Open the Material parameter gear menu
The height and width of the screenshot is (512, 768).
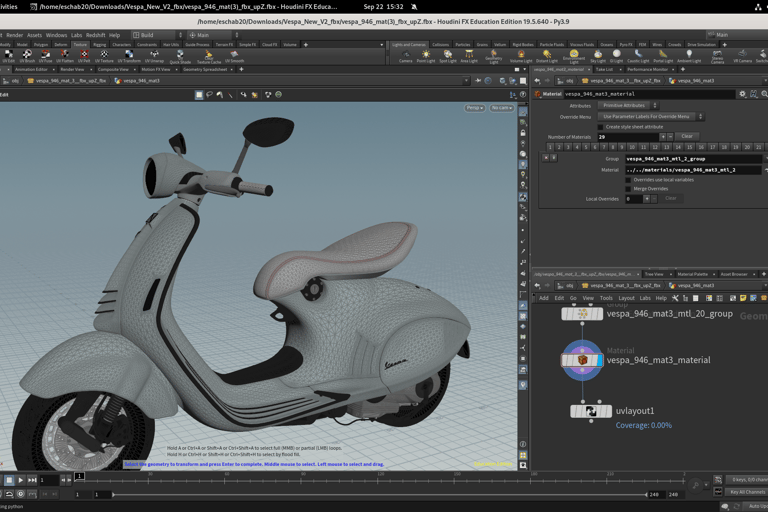[x=742, y=94]
